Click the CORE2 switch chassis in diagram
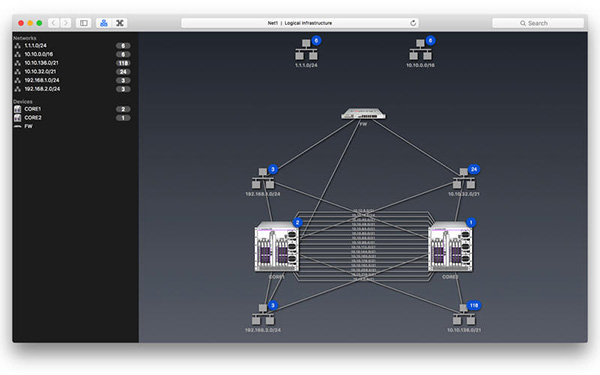Viewport: 600px width, 375px height. (450, 247)
